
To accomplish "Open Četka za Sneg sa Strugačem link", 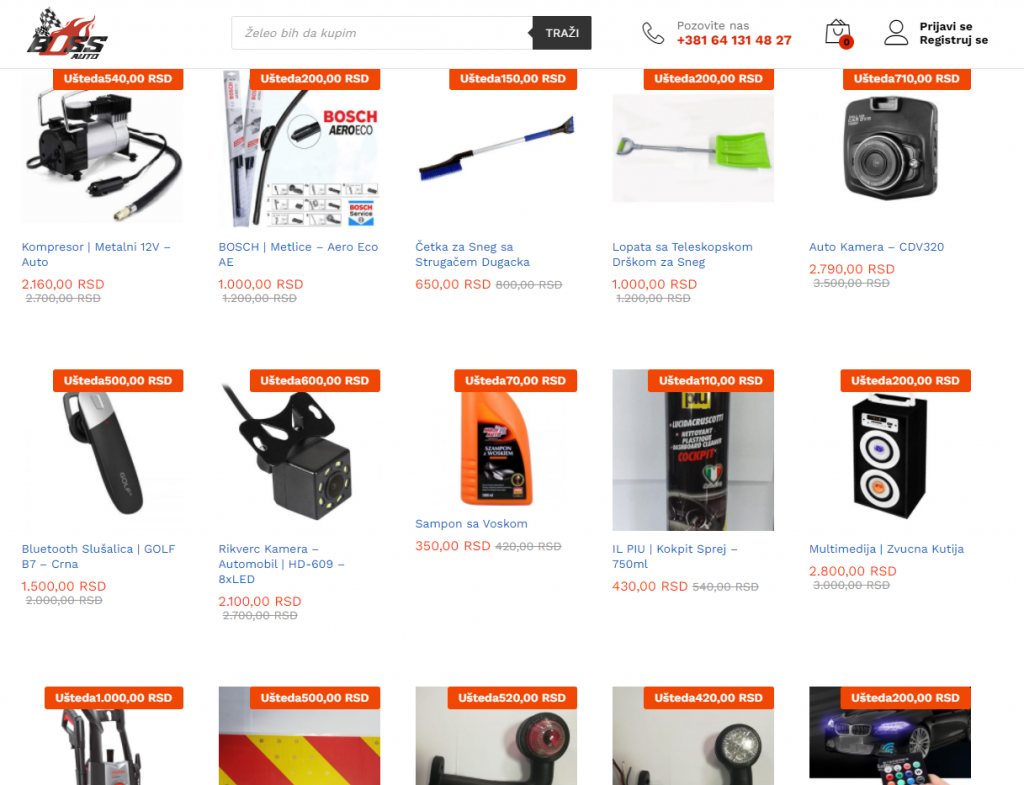I will 472,254.
